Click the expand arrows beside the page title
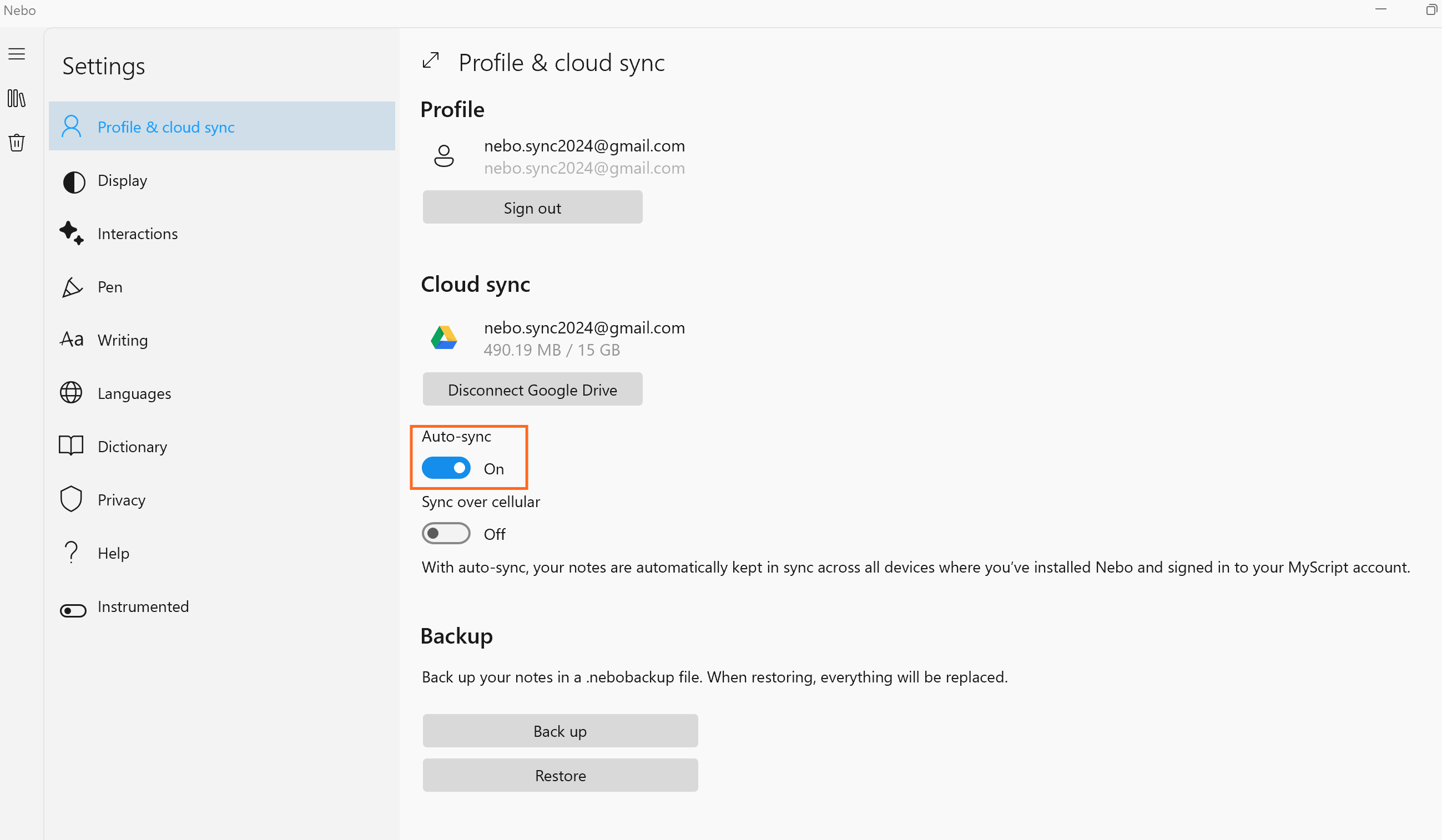Viewport: 1442px width, 840px height. click(x=430, y=60)
